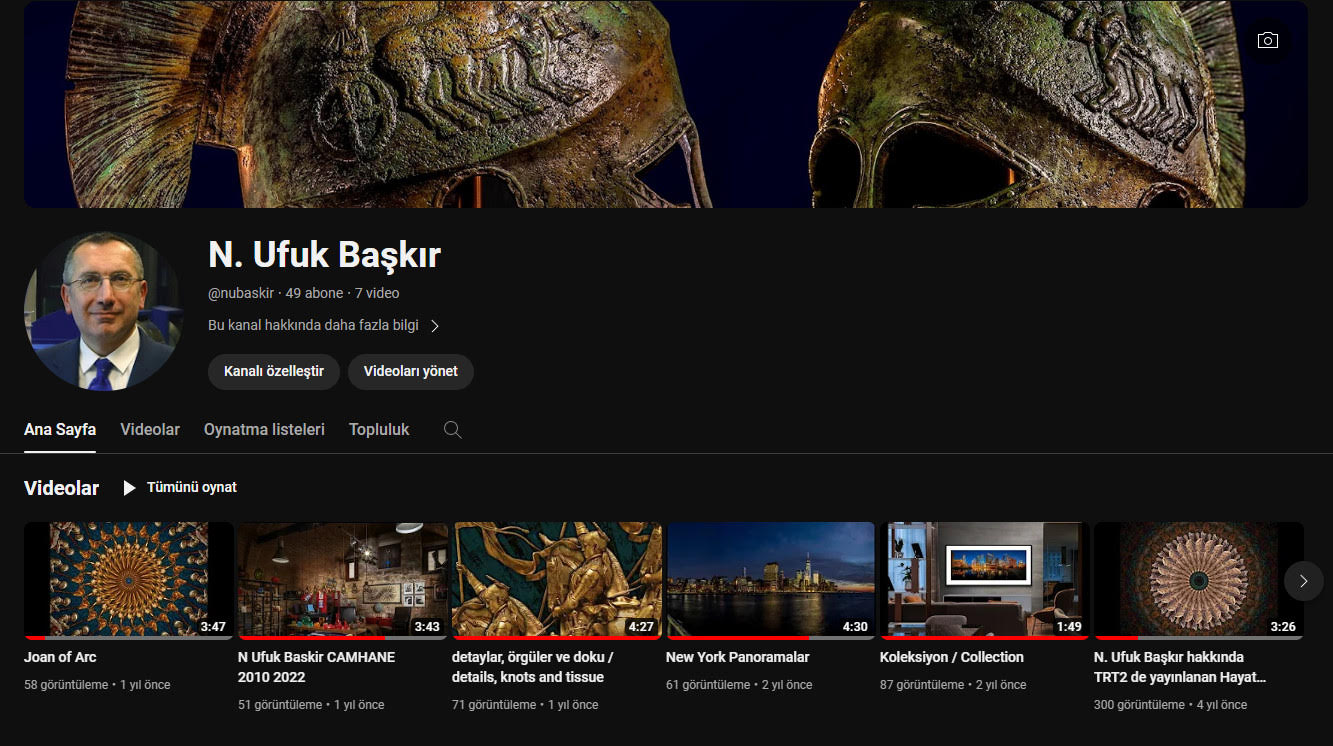Click the camera icon on the banner

tap(1268, 40)
